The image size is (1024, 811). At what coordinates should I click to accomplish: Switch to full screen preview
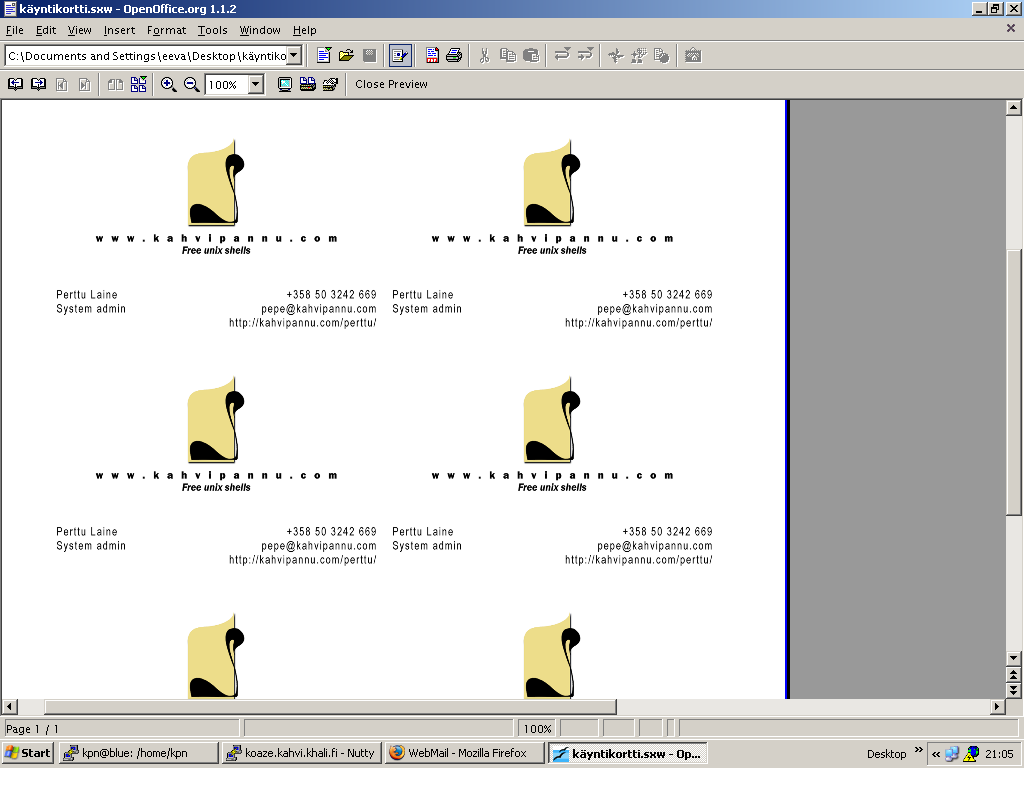coord(285,85)
